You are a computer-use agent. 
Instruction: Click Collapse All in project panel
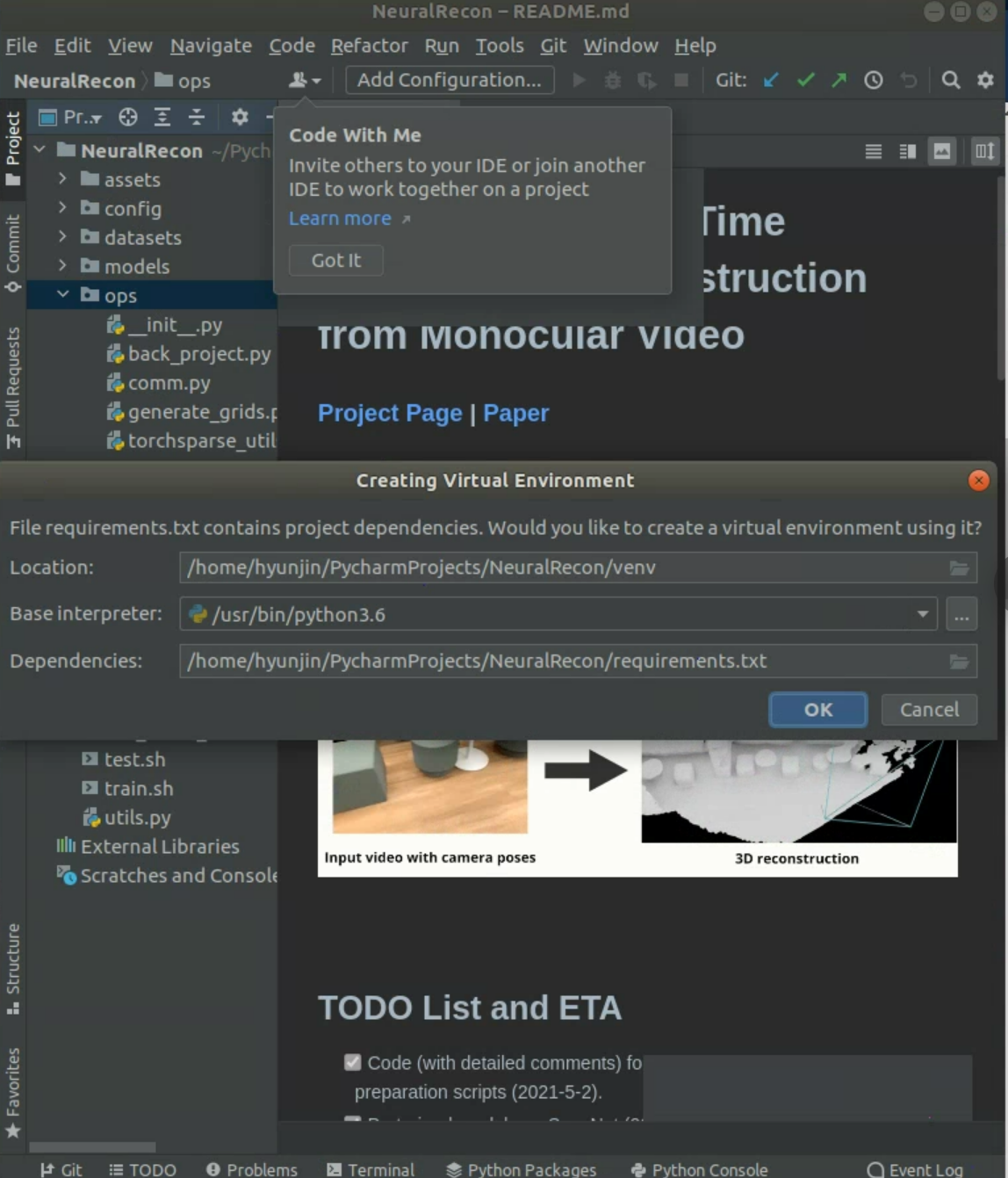pyautogui.click(x=197, y=117)
